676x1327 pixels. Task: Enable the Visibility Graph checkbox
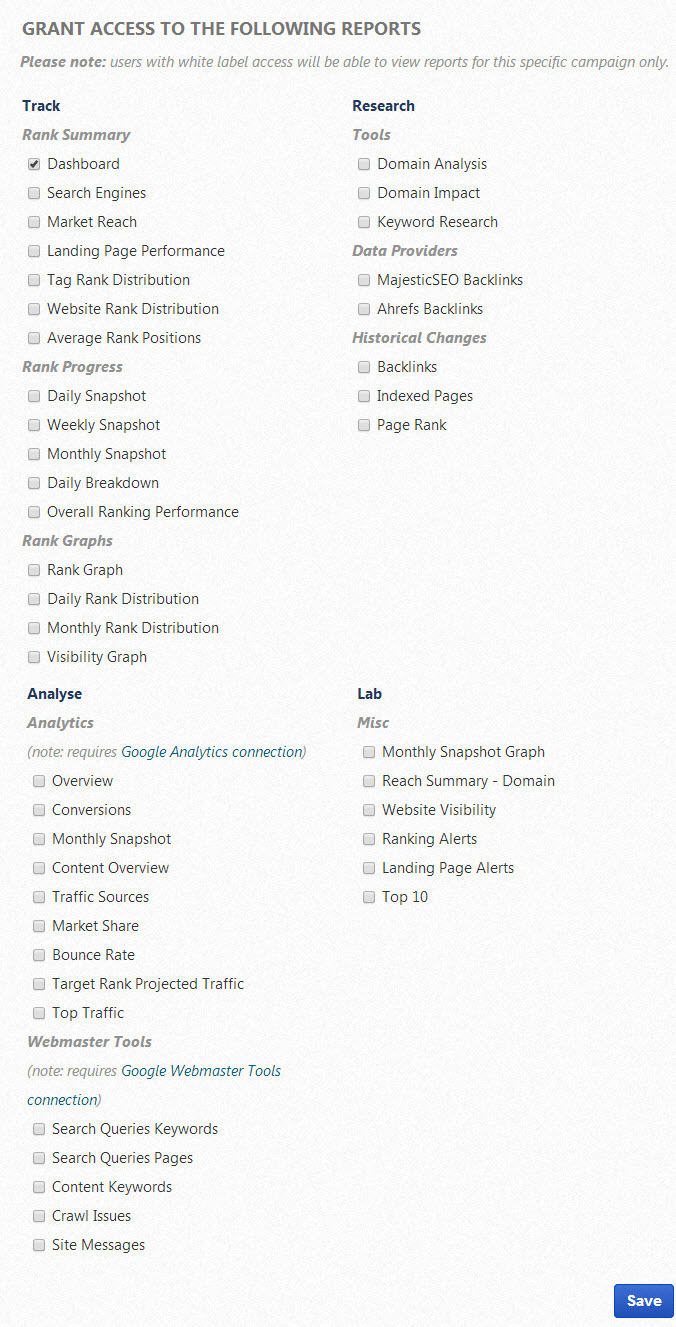(x=34, y=657)
